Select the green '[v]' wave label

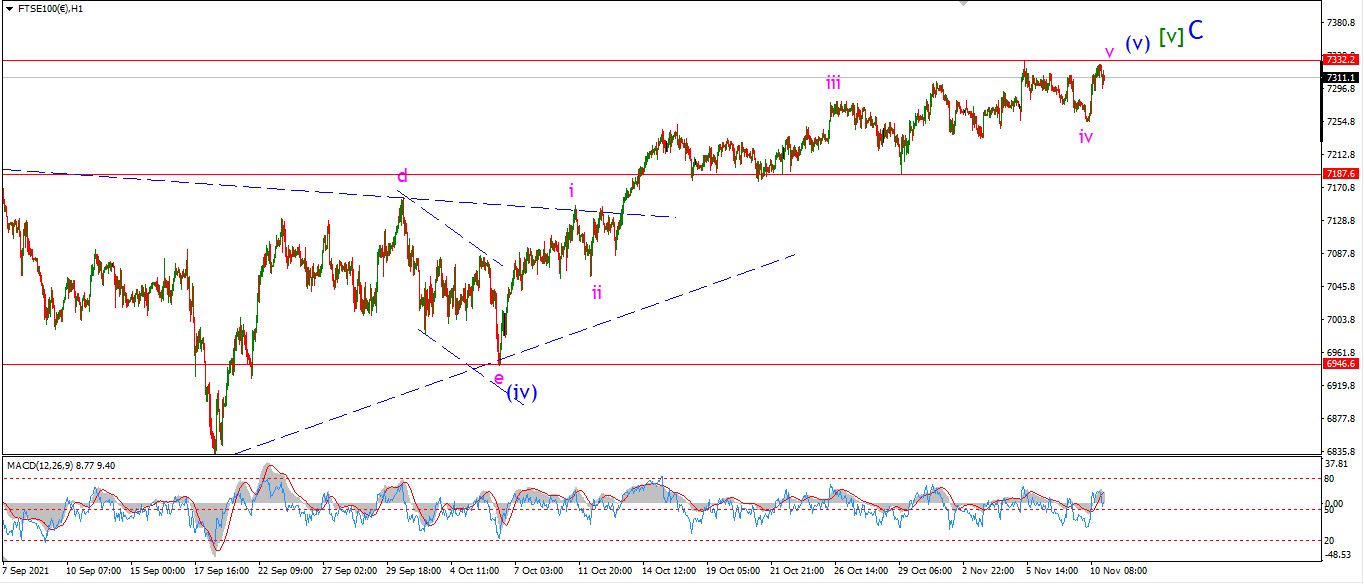[1171, 36]
